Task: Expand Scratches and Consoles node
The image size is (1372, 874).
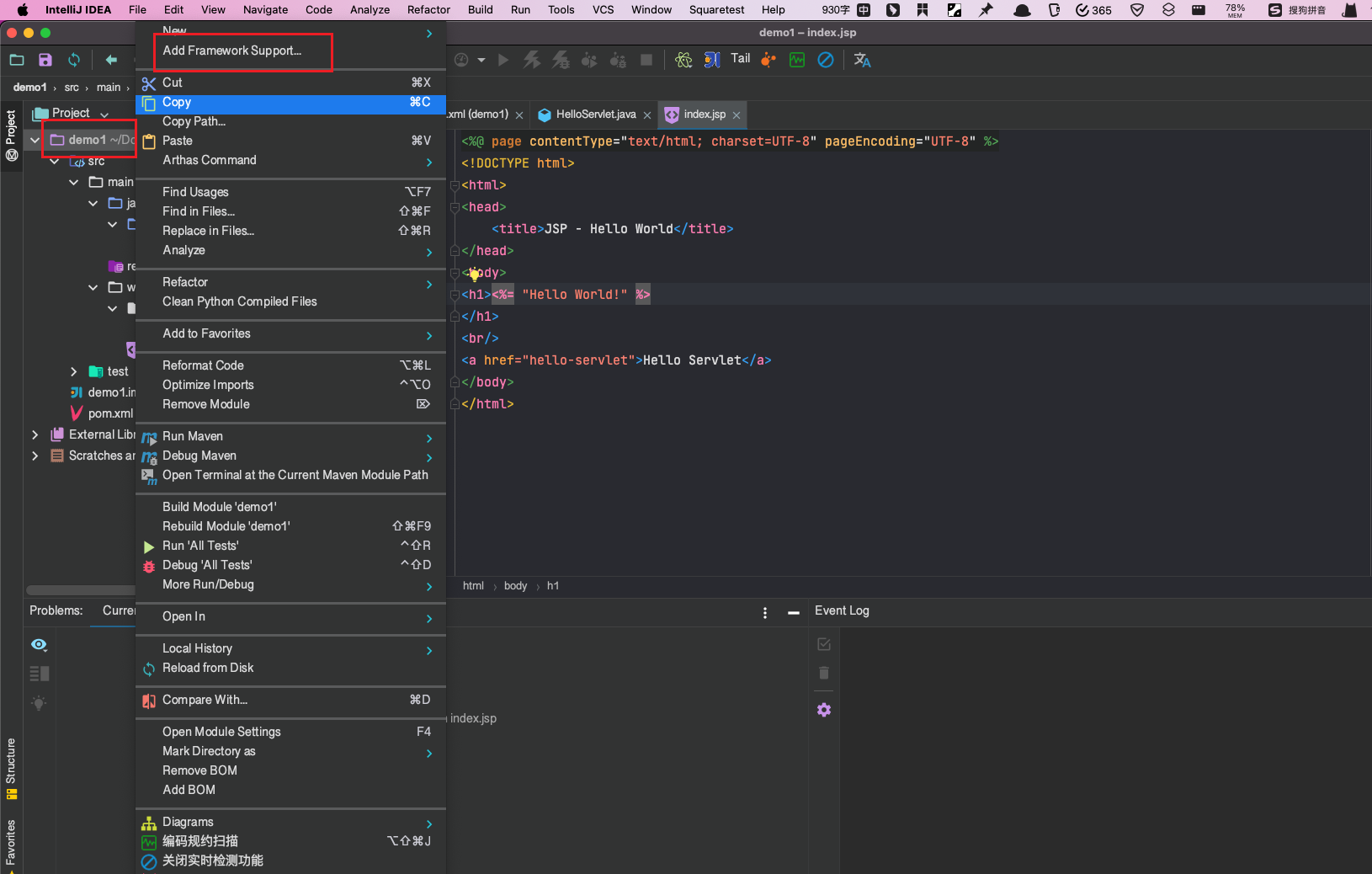Action: point(35,456)
